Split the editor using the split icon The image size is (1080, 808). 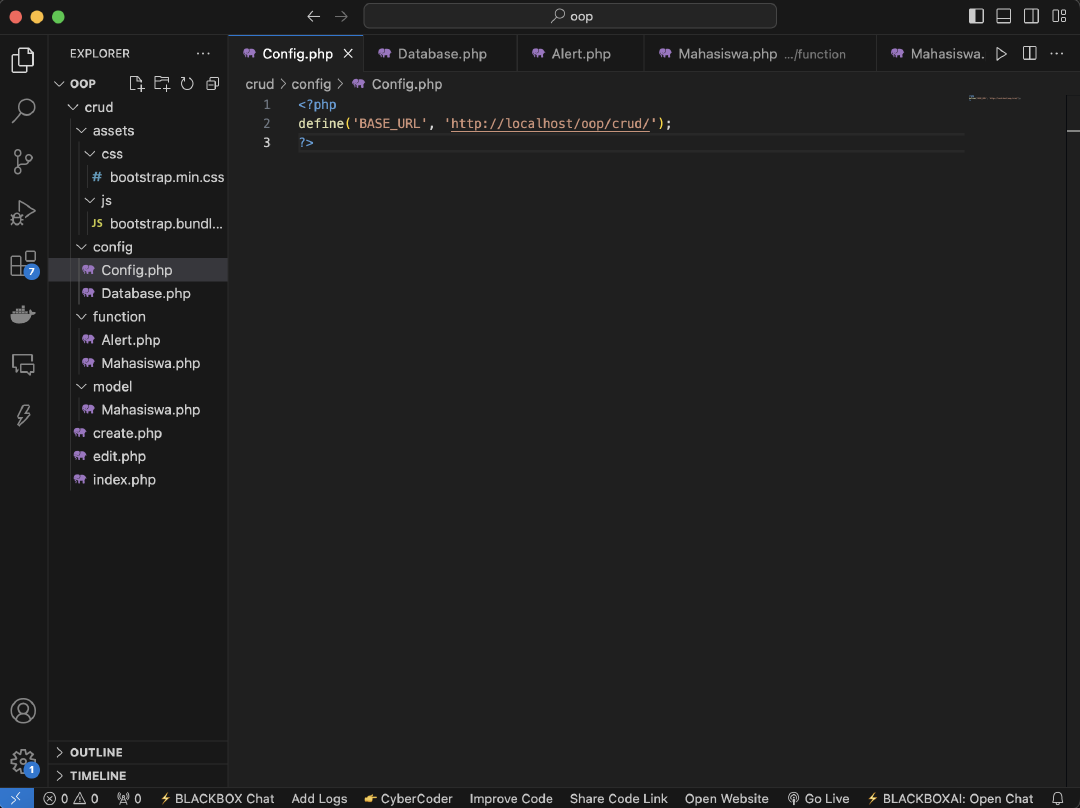tap(1029, 53)
